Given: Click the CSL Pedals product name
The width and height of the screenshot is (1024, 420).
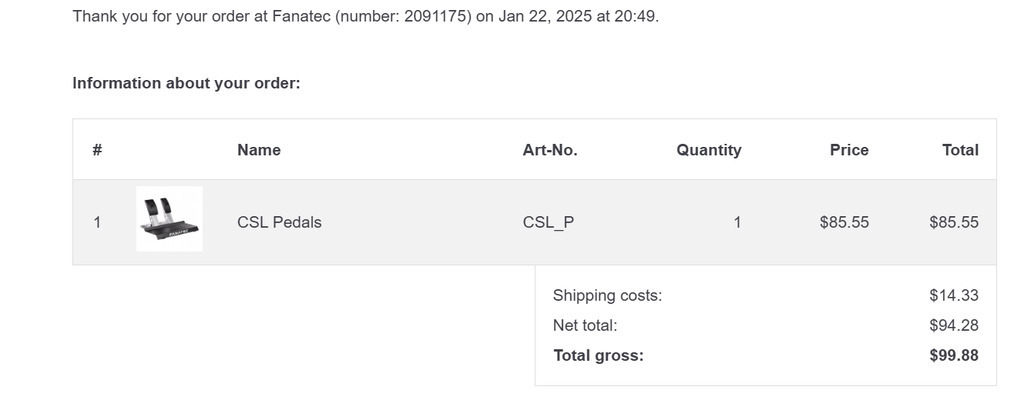Looking at the screenshot, I should pos(279,222).
